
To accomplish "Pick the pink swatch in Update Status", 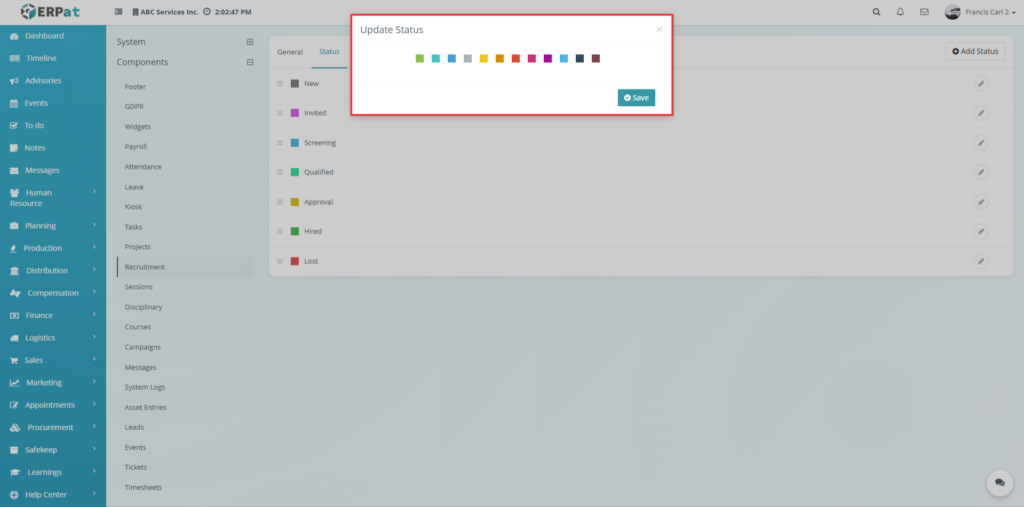I will [x=532, y=59].
